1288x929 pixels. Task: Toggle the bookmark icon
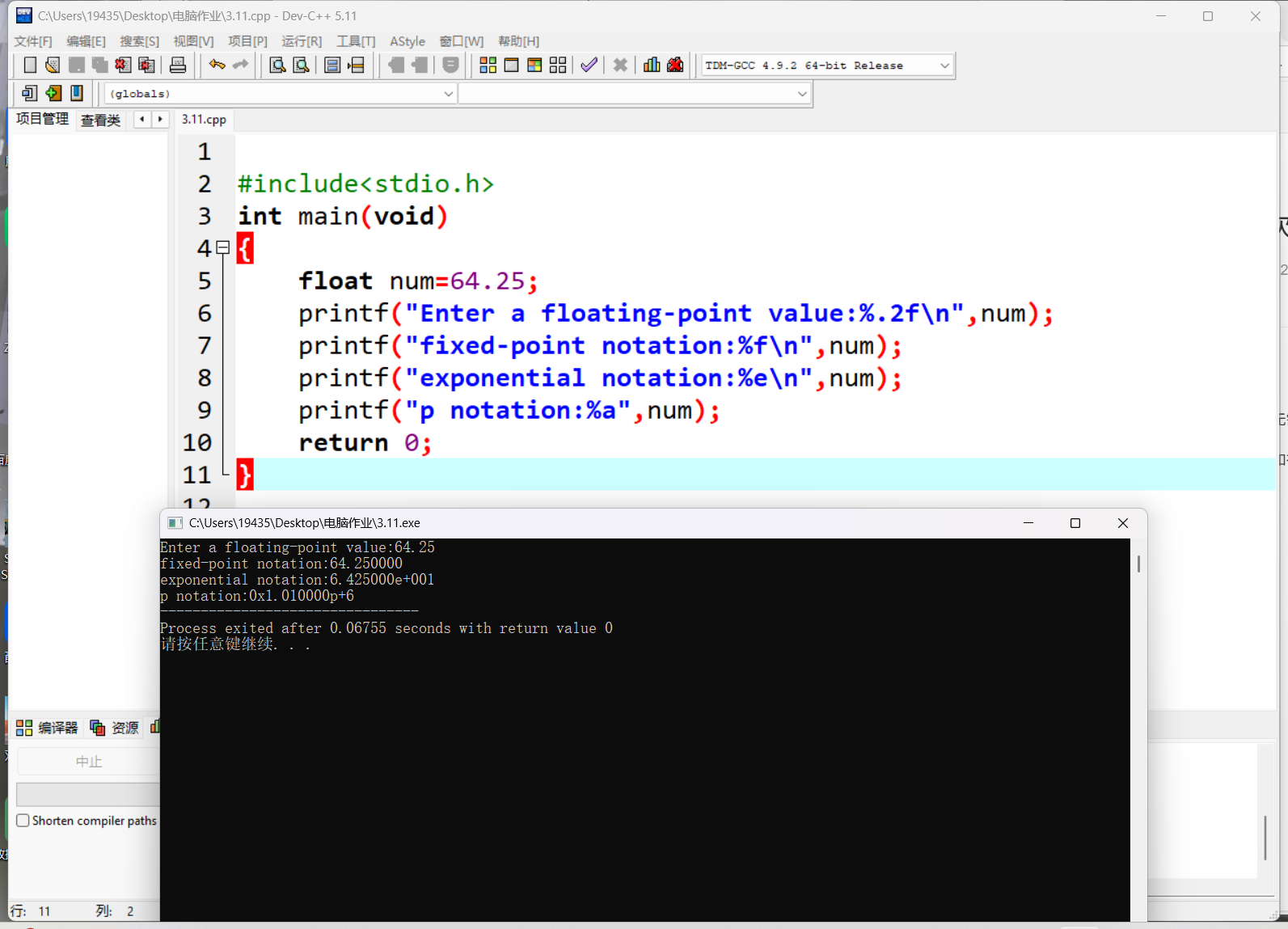pyautogui.click(x=77, y=93)
